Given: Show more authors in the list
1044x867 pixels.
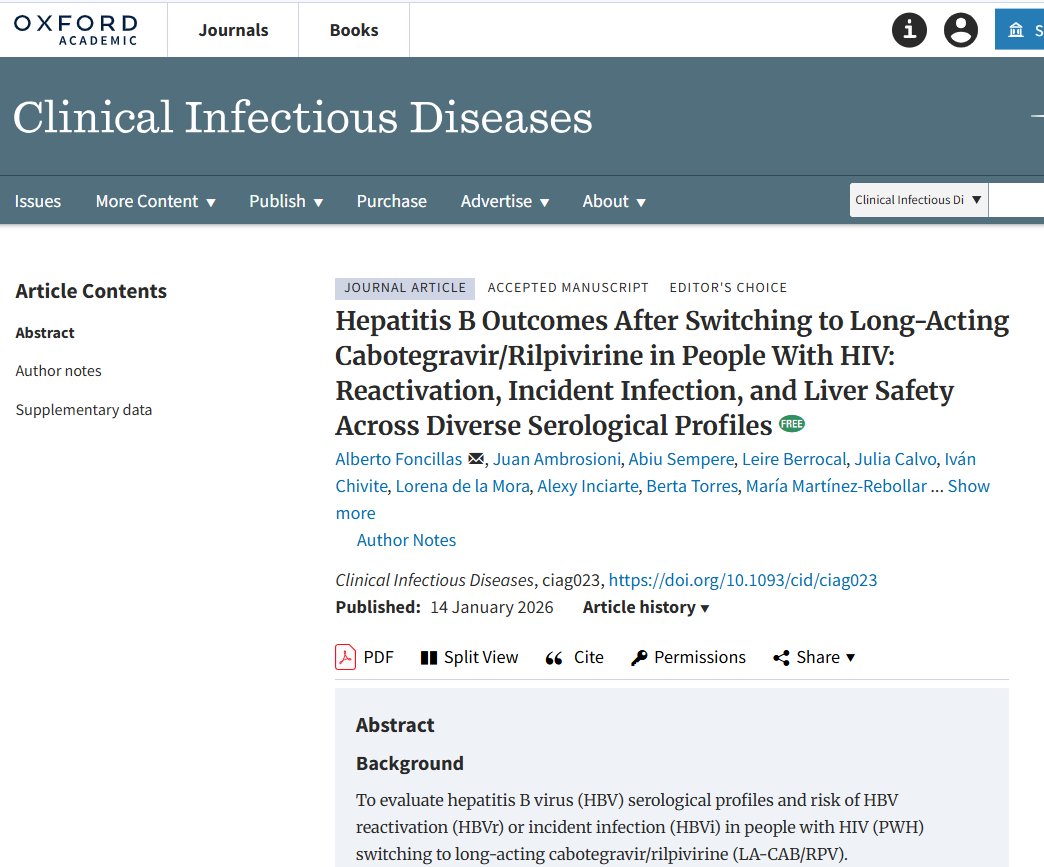Looking at the screenshot, I should tap(968, 486).
